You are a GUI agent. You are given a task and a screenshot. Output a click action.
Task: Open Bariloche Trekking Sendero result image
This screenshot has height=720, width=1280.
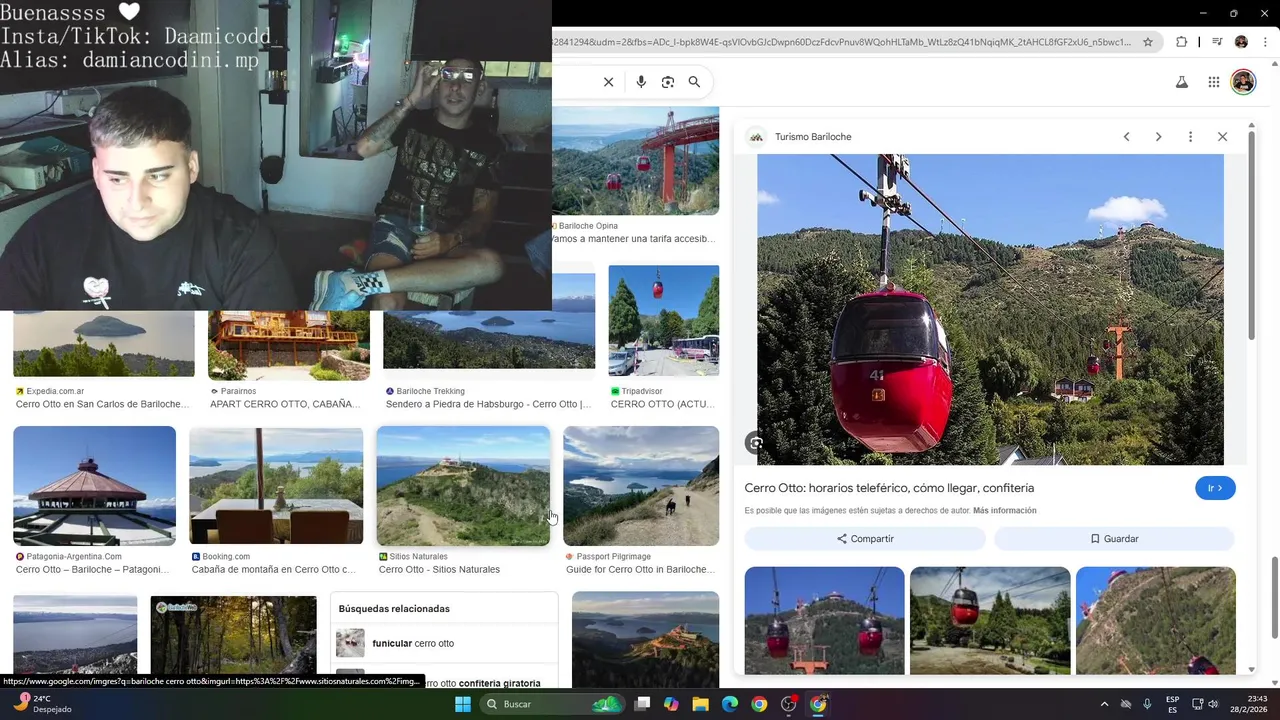coord(489,340)
